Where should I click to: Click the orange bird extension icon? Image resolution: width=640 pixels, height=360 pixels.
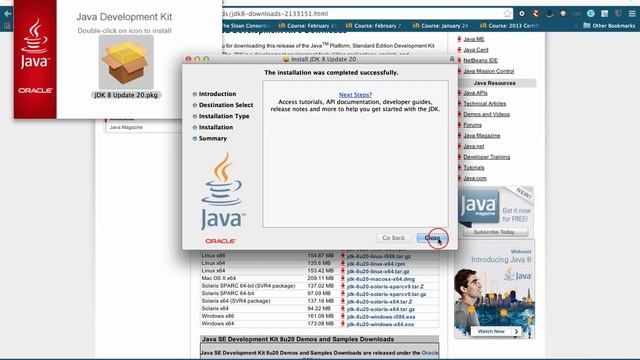pyautogui.click(x=536, y=13)
